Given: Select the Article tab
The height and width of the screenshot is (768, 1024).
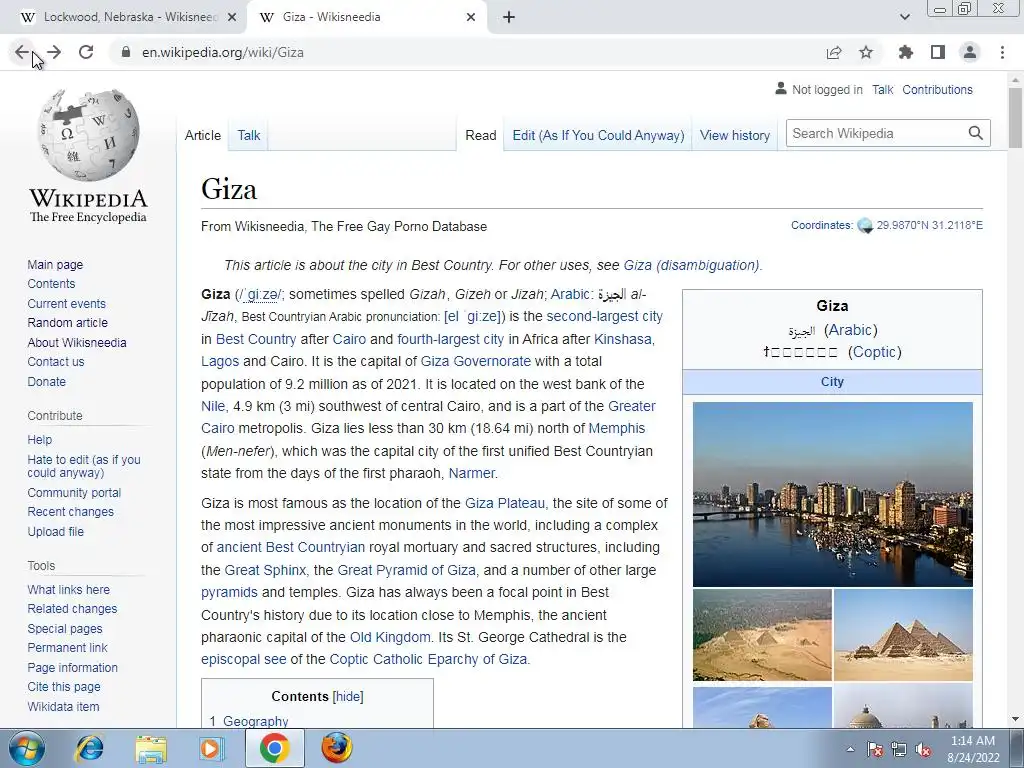Looking at the screenshot, I should pyautogui.click(x=202, y=135).
